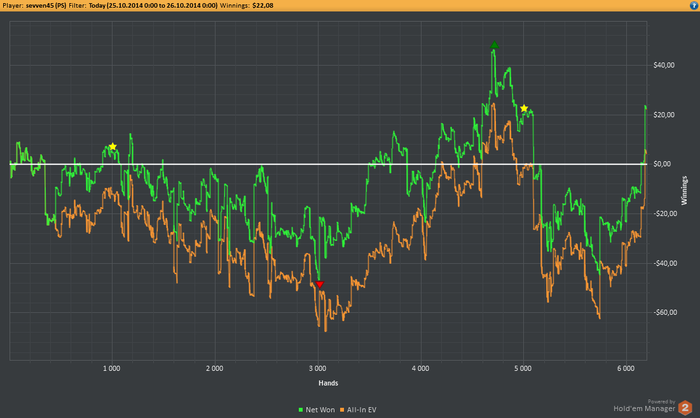
Task: Click the 4 000 x-axis label
Action: click(421, 368)
